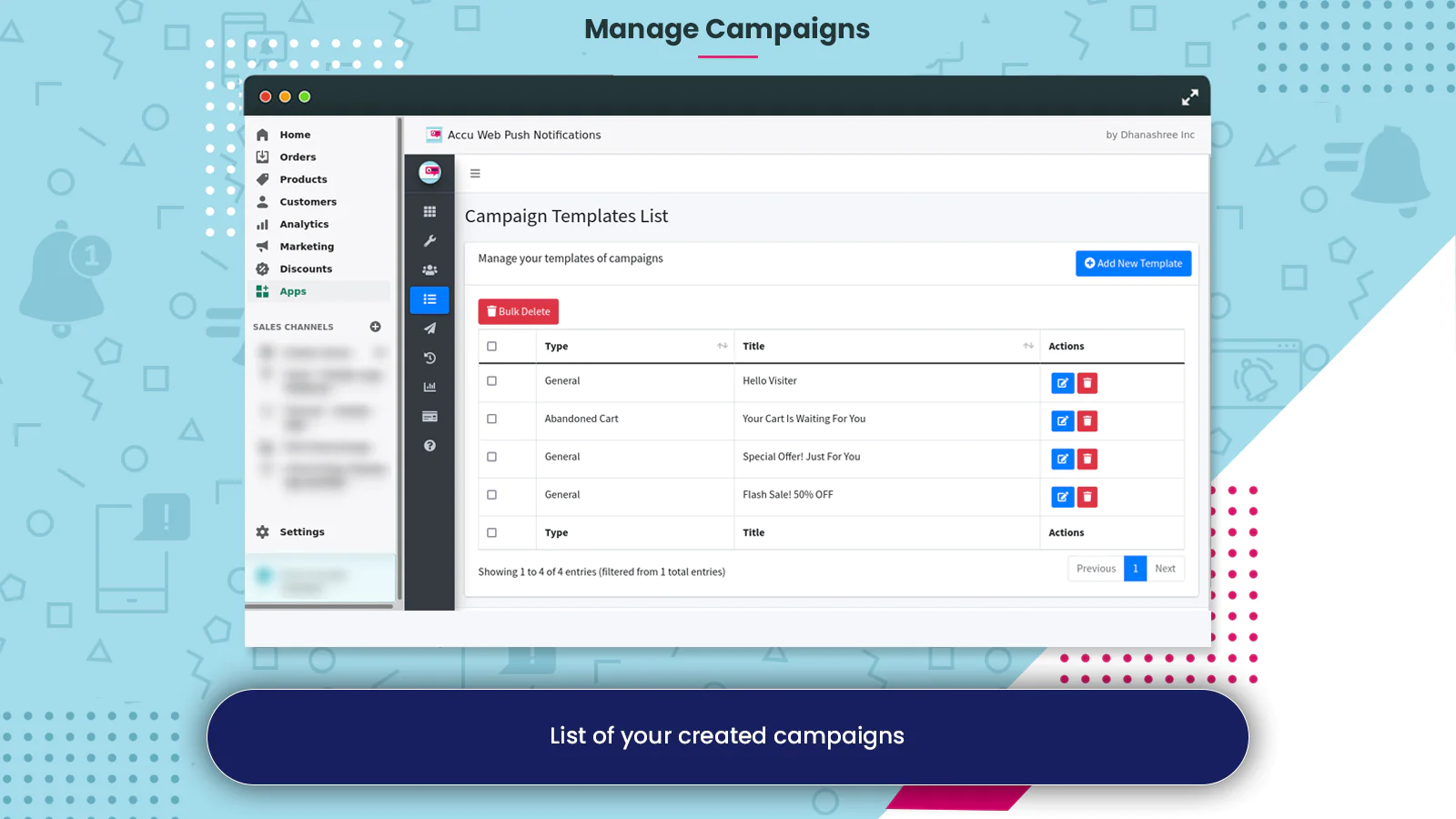
Task: Open Analytics in the admin menu
Action: [x=304, y=225]
